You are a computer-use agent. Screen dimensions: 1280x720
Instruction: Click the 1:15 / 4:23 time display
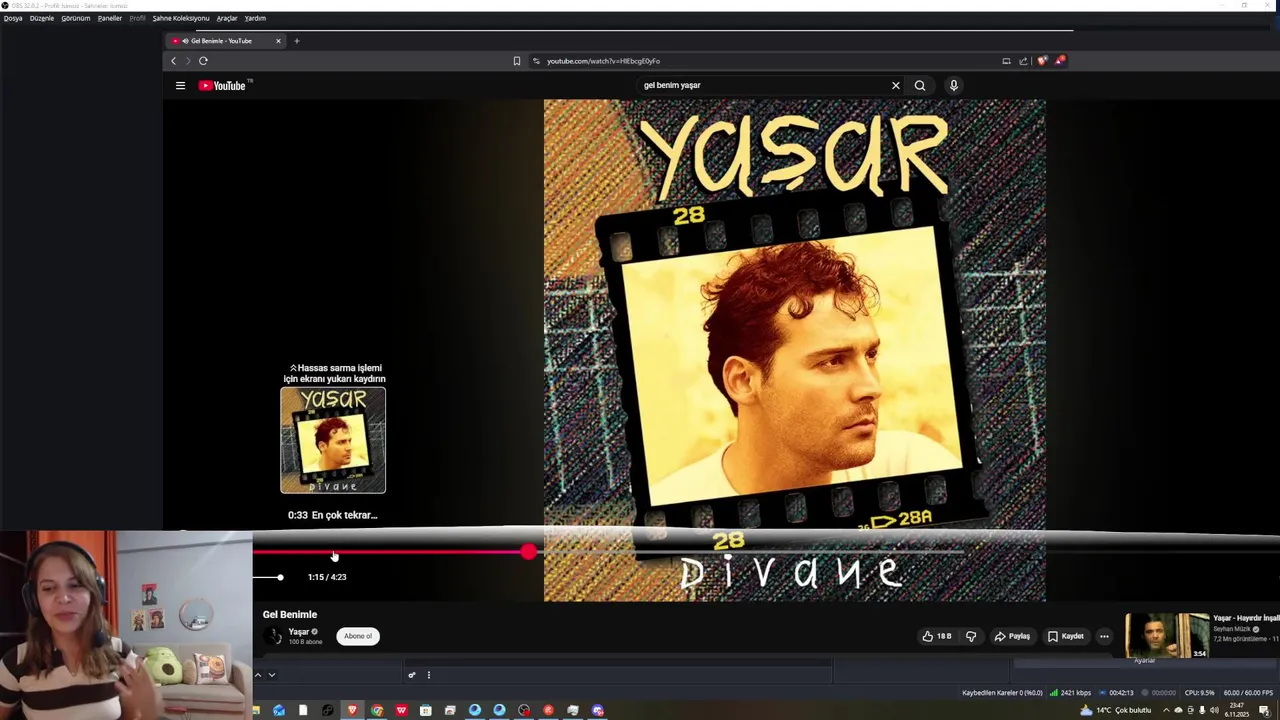(x=327, y=577)
